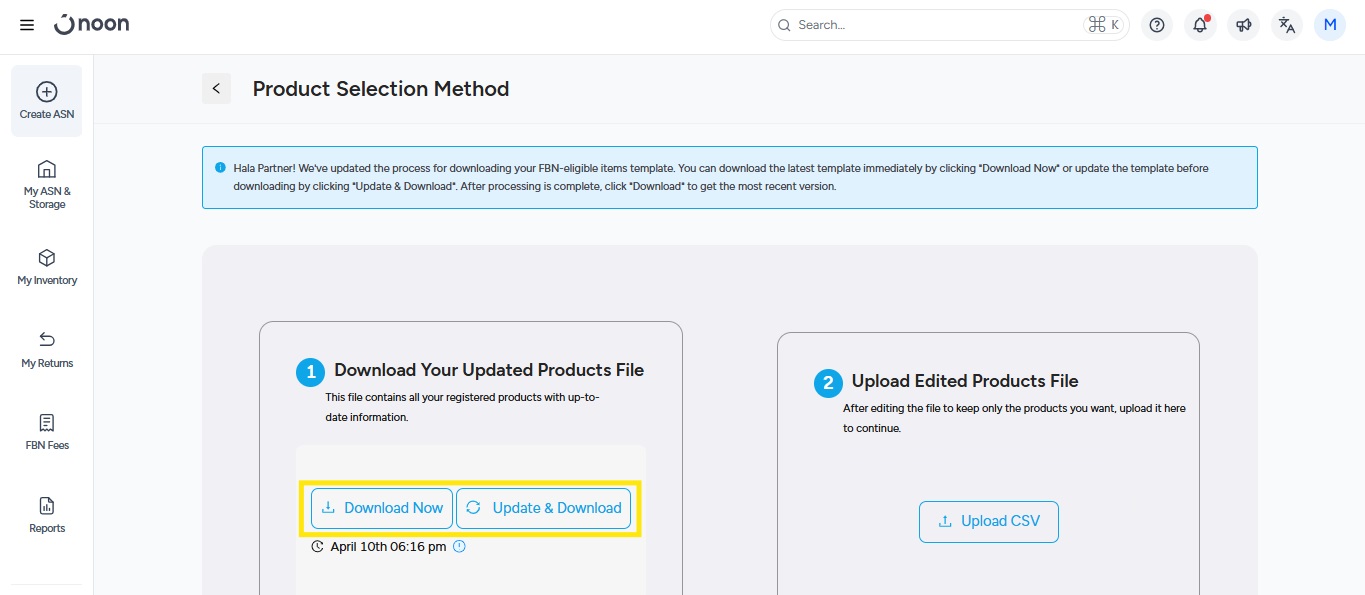Open FBN Fees in the sidebar
Image resolution: width=1365 pixels, height=595 pixels.
tap(47, 431)
